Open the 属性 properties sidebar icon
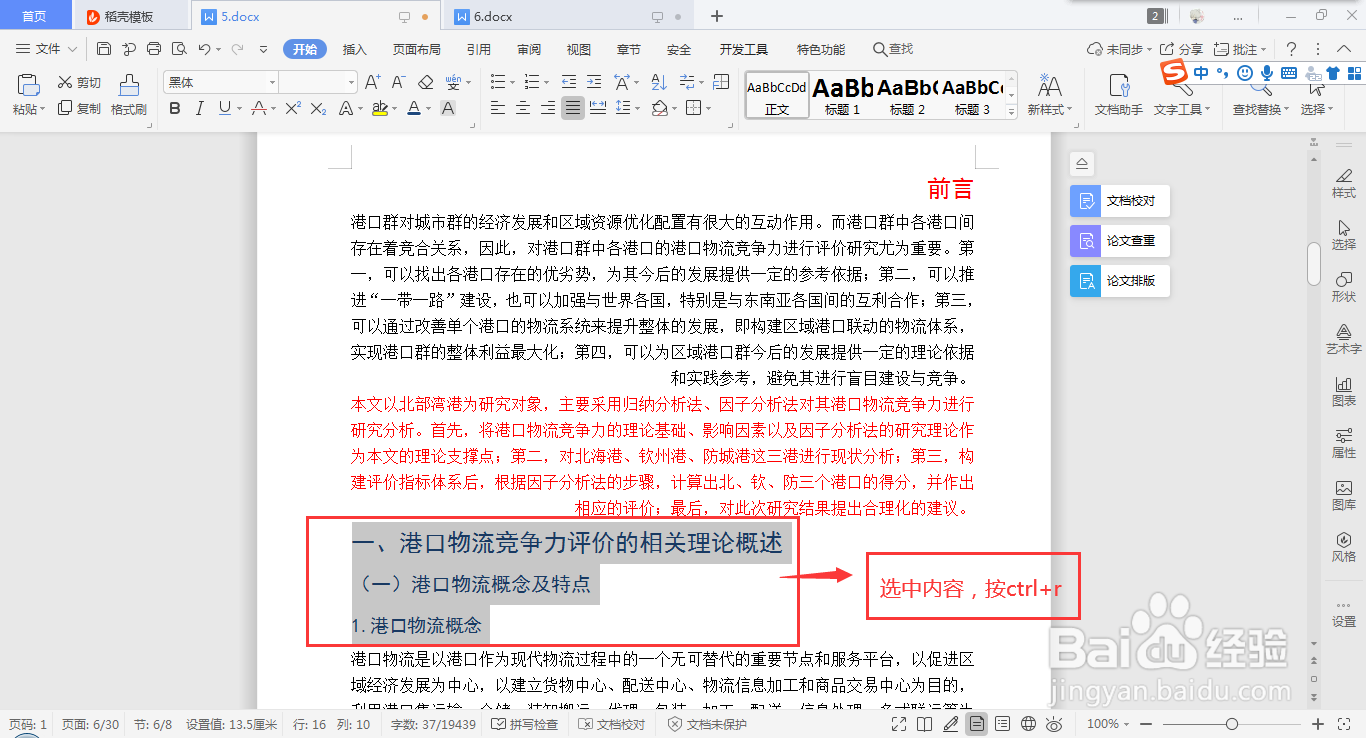 tap(1344, 443)
